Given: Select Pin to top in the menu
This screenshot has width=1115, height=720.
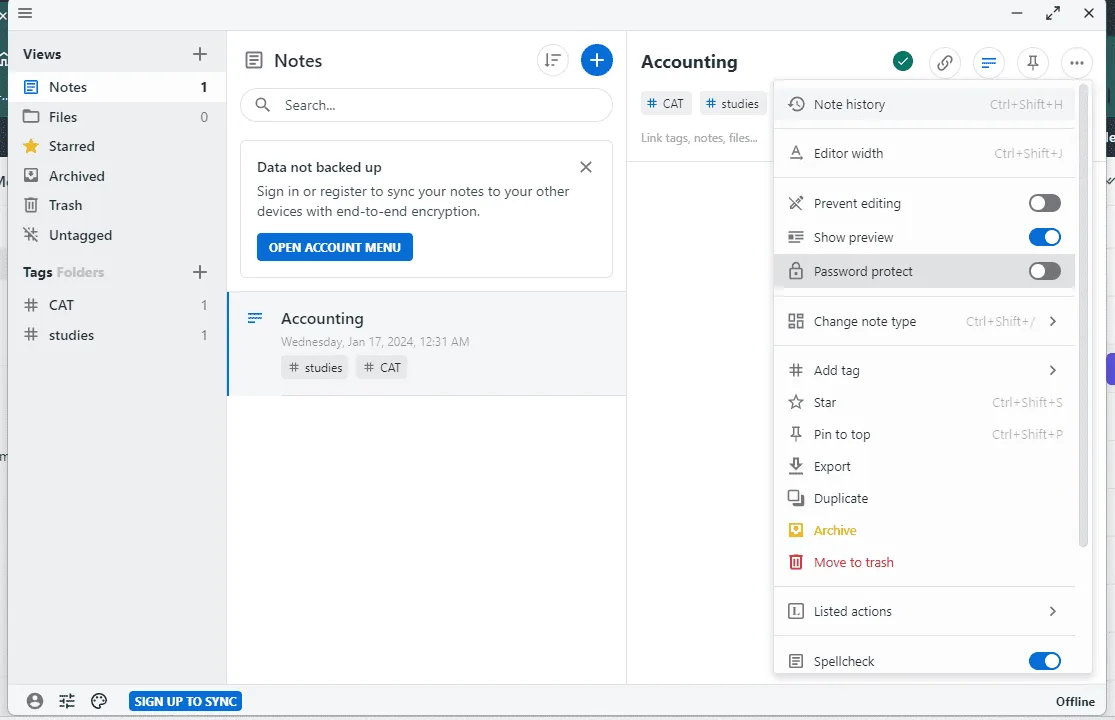Looking at the screenshot, I should pyautogui.click(x=924, y=434).
